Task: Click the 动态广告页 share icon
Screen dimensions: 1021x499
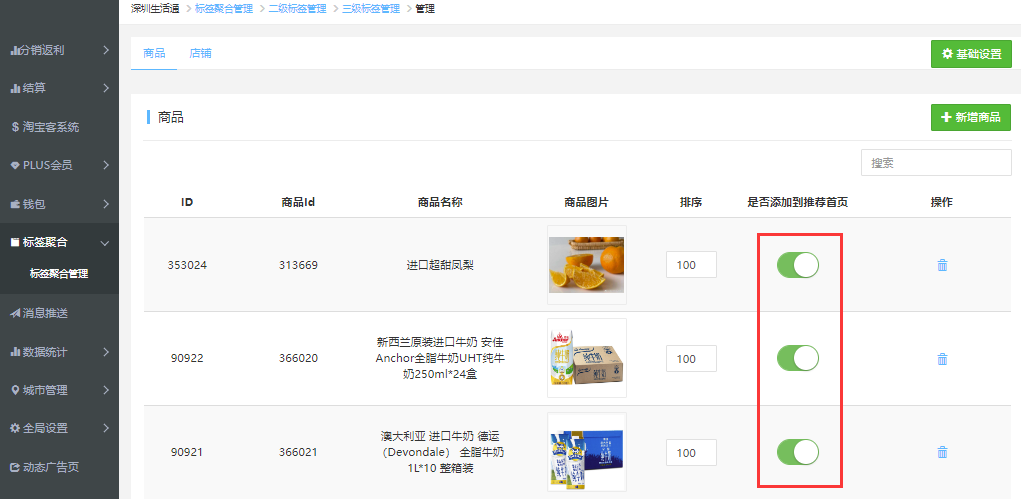Action: tap(15, 467)
